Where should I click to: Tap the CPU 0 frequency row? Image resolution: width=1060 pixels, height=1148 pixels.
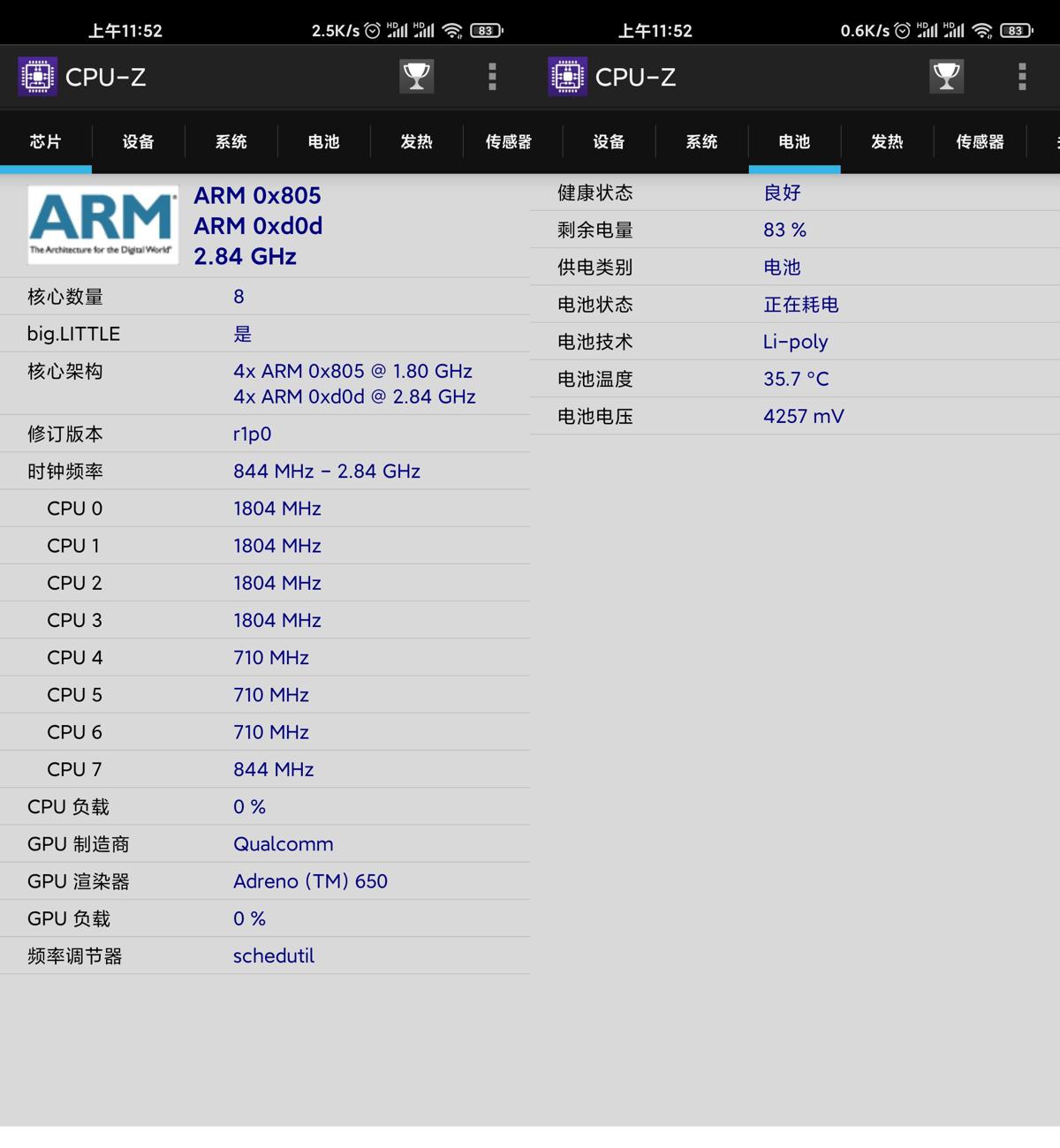coord(265,509)
